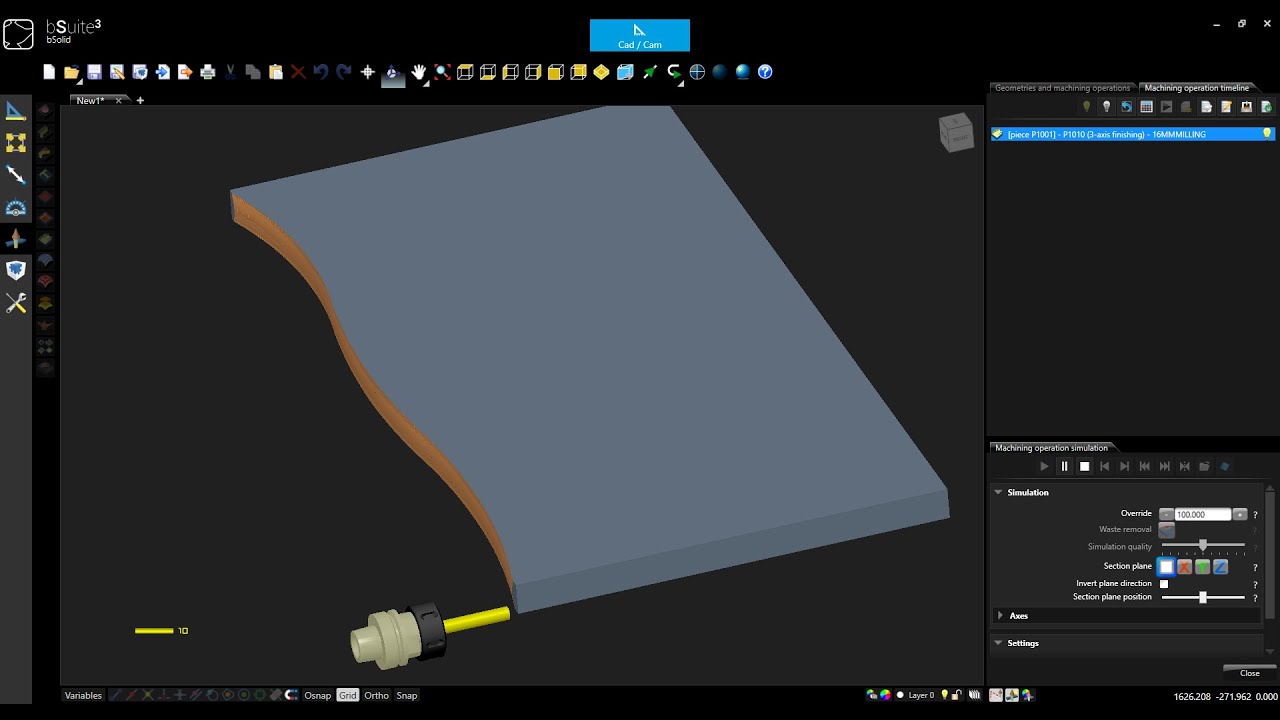Expand the Axes section
1280x720 pixels.
tap(1000, 616)
